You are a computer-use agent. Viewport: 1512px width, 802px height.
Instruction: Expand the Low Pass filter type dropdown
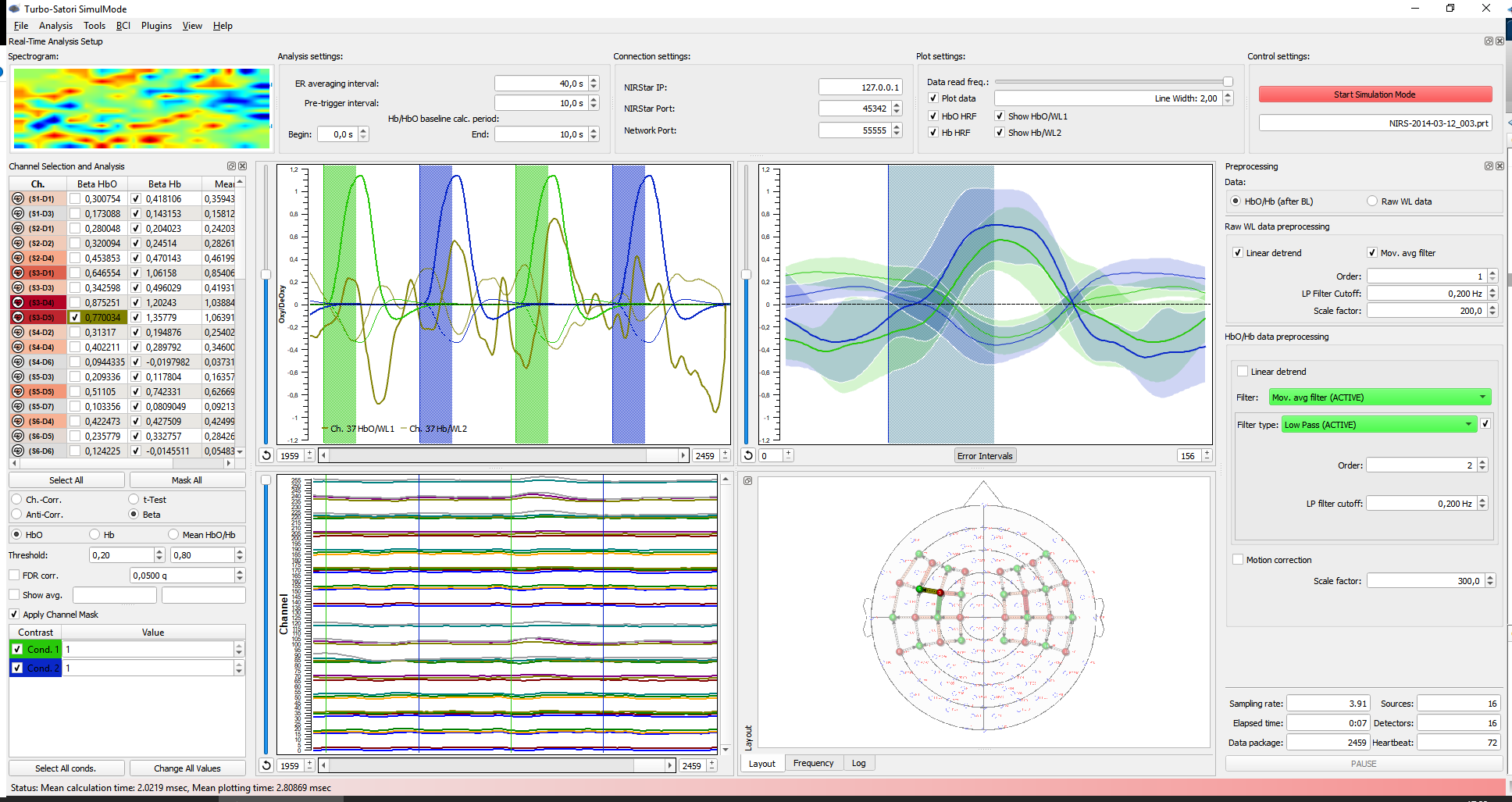1379,425
